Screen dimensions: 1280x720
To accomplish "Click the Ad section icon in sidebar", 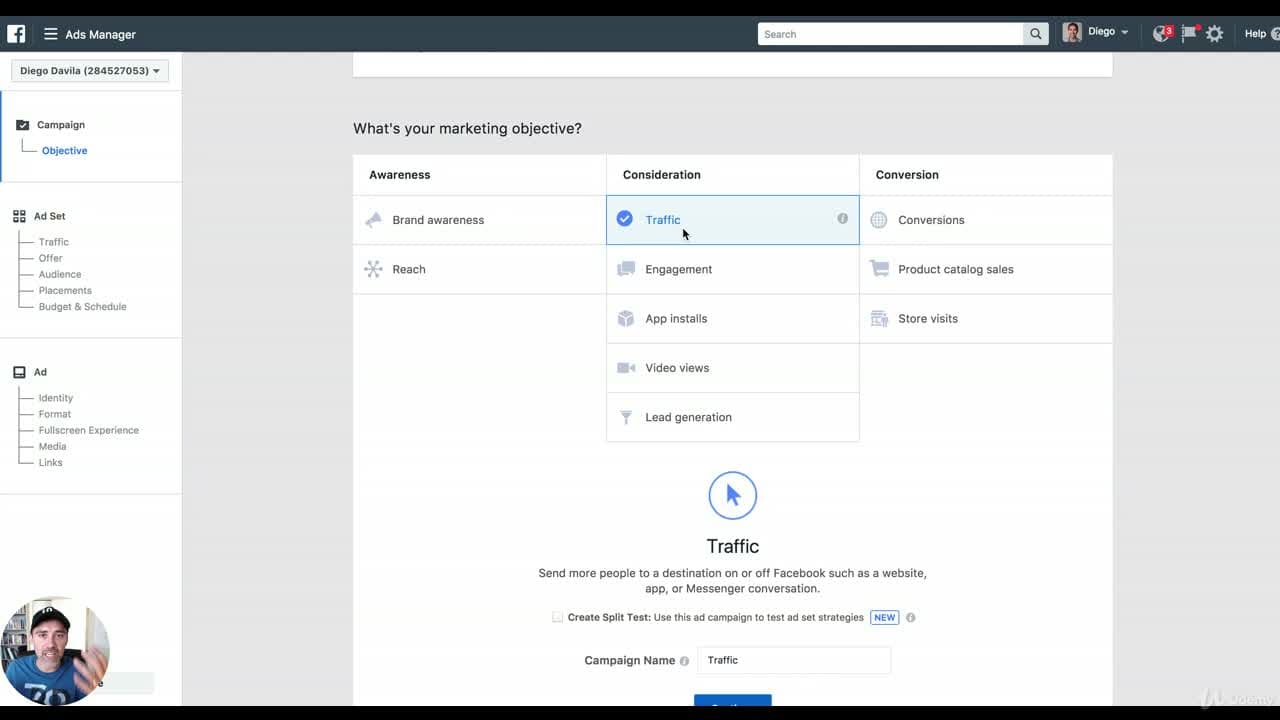I will click(19, 372).
